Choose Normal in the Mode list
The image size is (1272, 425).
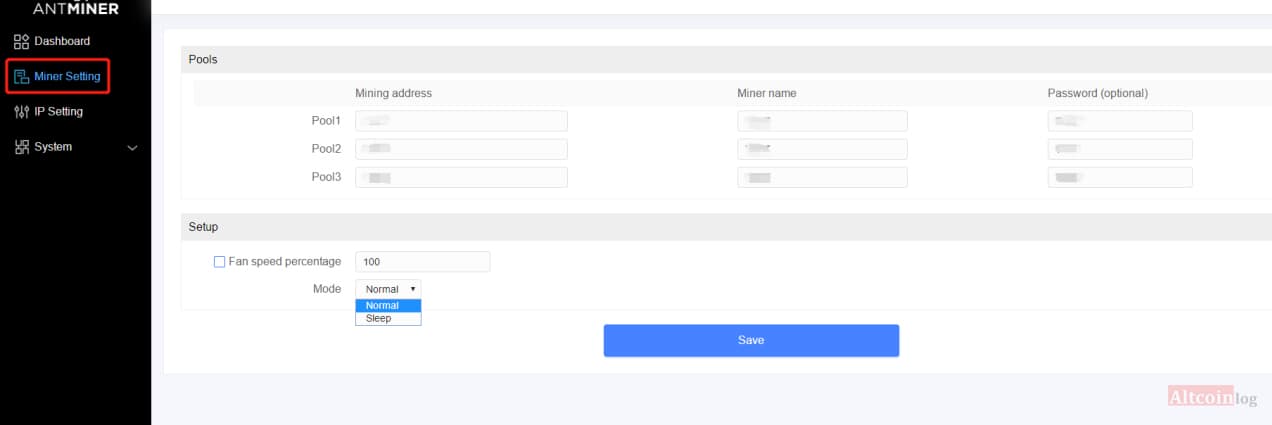(388, 306)
